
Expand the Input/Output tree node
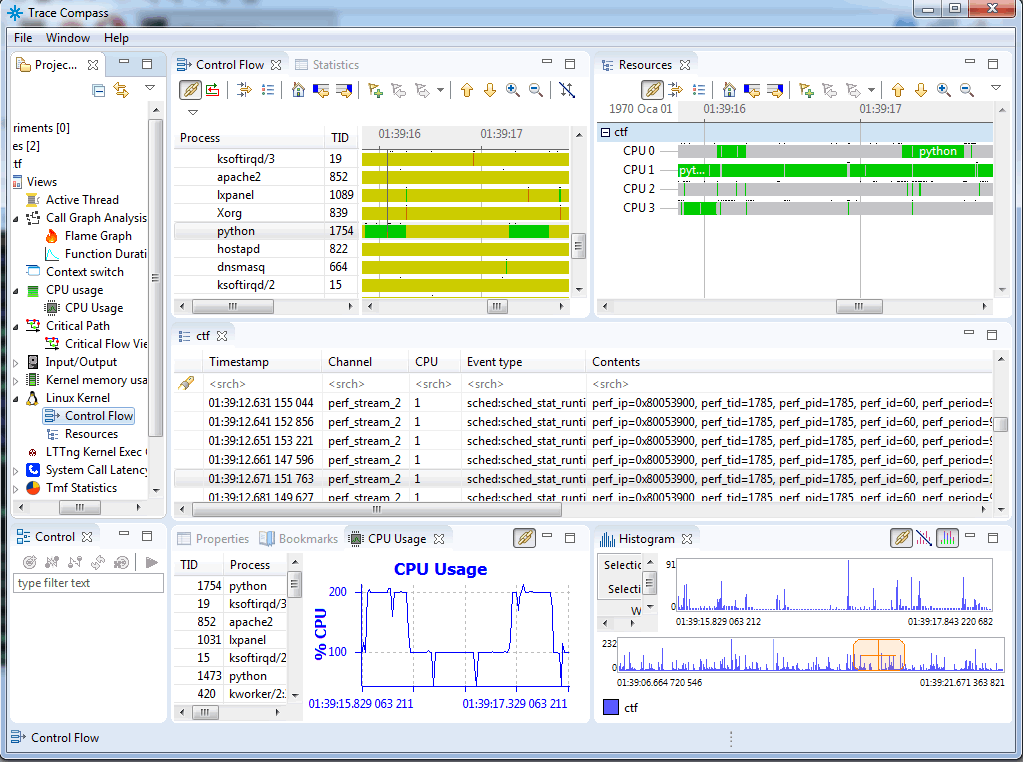click(x=16, y=362)
